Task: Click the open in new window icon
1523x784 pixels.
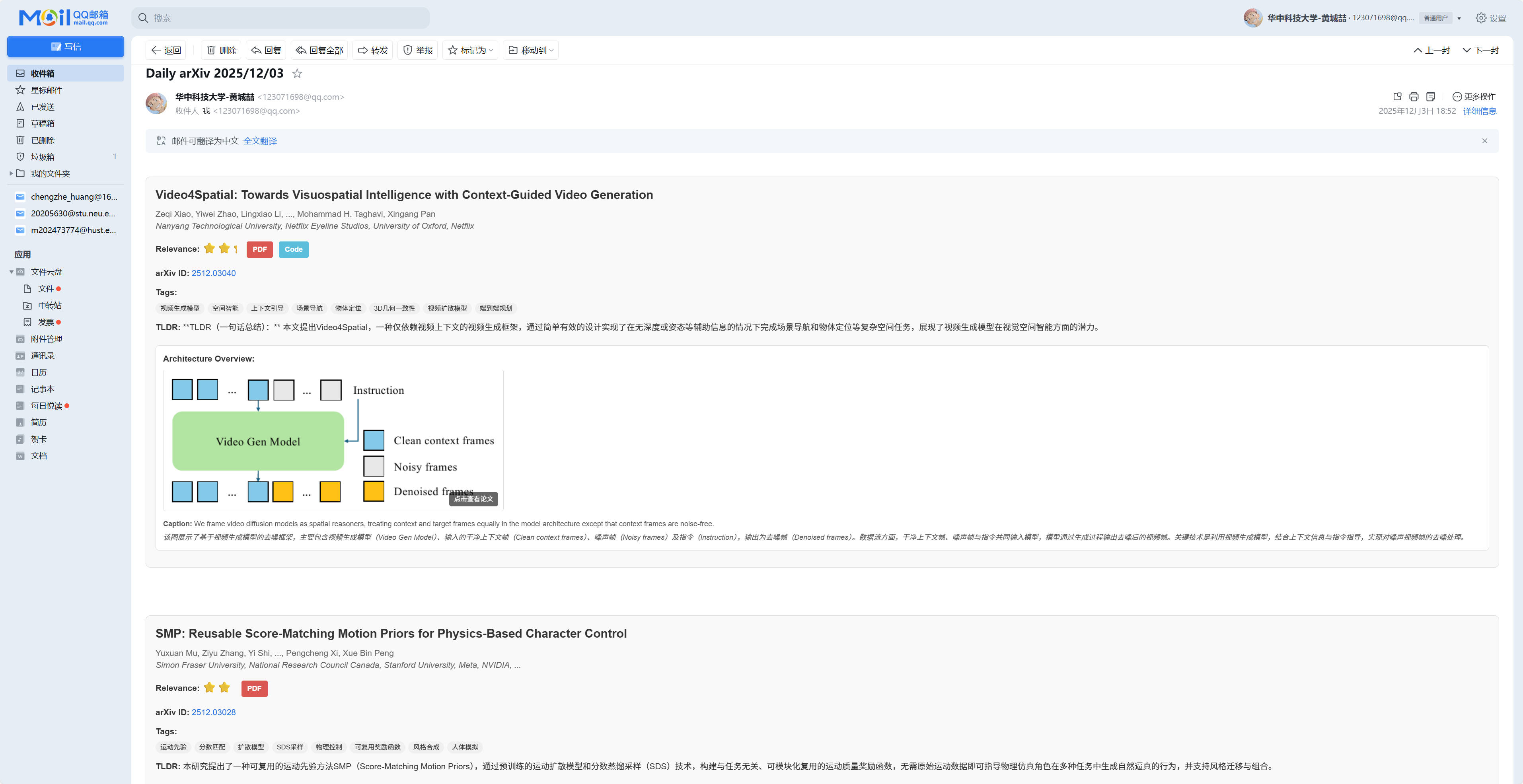Action: pyautogui.click(x=1398, y=96)
